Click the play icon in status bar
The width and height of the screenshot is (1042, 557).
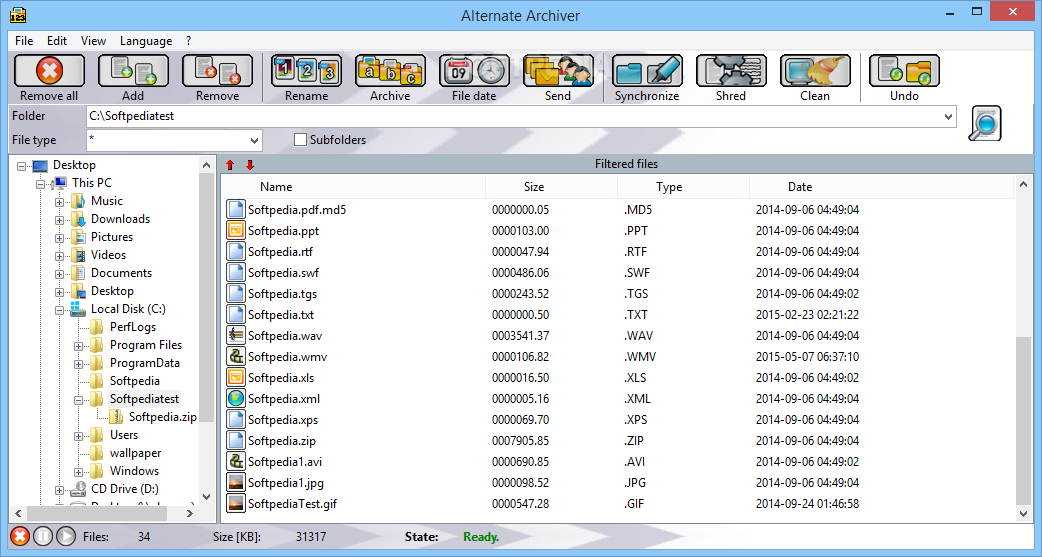click(x=65, y=536)
